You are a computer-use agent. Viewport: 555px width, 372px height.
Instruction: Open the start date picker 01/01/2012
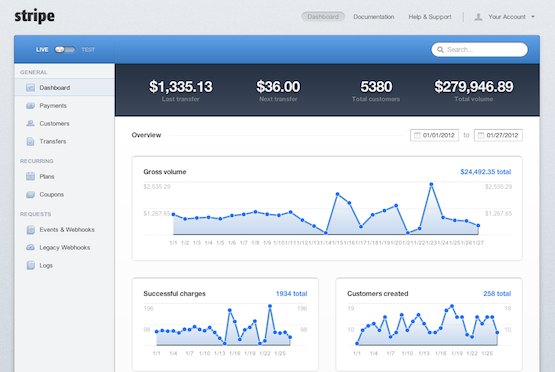pos(434,135)
